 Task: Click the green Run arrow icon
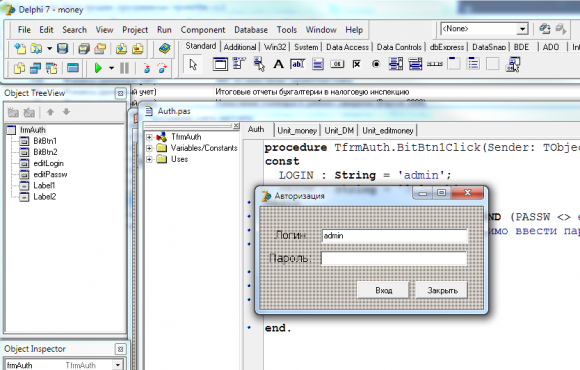pos(98,68)
